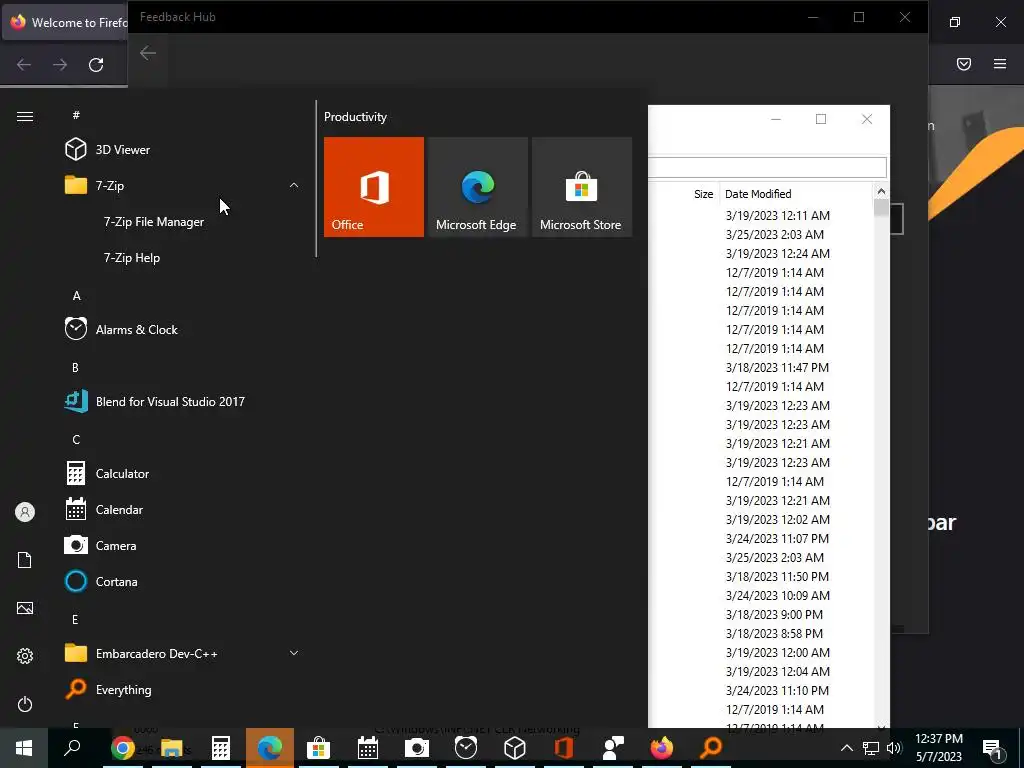Launch Everything search app from the list
The image size is (1024, 768).
coord(180,690)
